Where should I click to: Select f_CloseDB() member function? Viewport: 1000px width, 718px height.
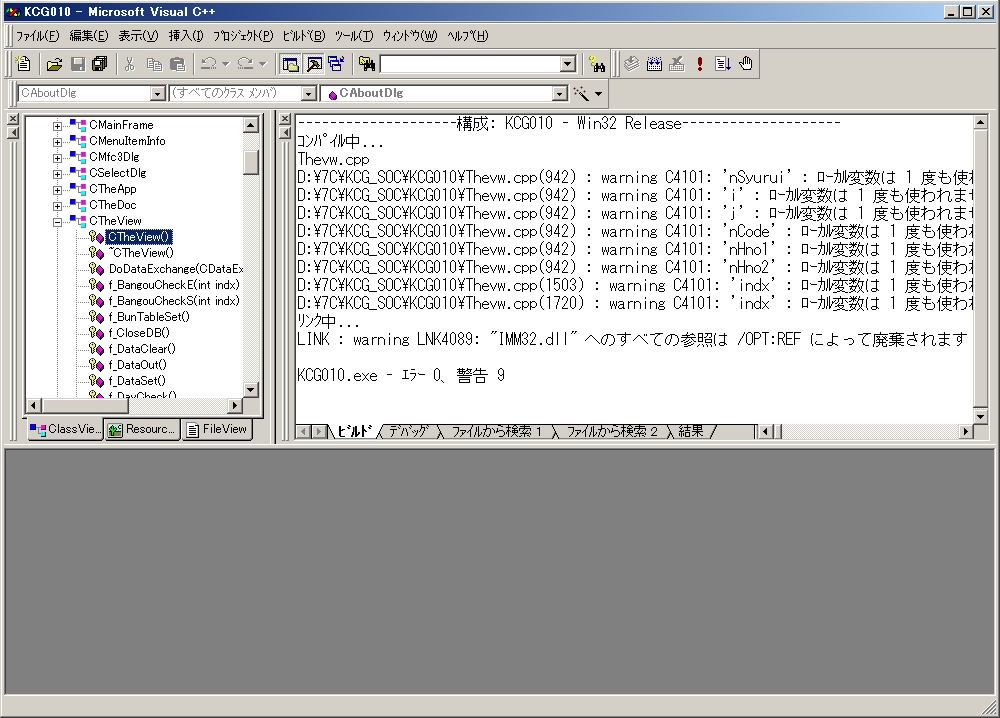[138, 333]
